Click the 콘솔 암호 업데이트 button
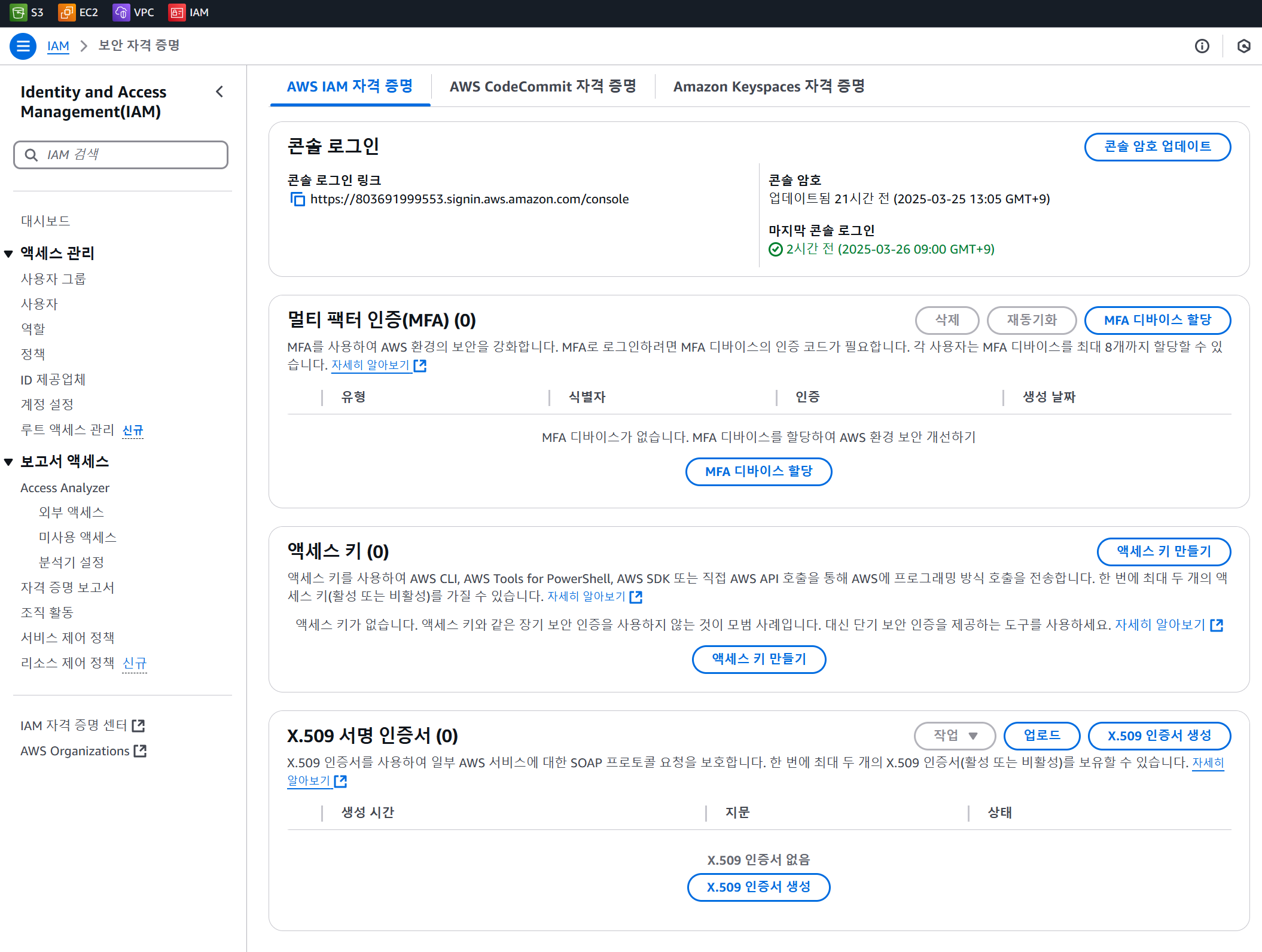This screenshot has width=1262, height=952. point(1157,147)
